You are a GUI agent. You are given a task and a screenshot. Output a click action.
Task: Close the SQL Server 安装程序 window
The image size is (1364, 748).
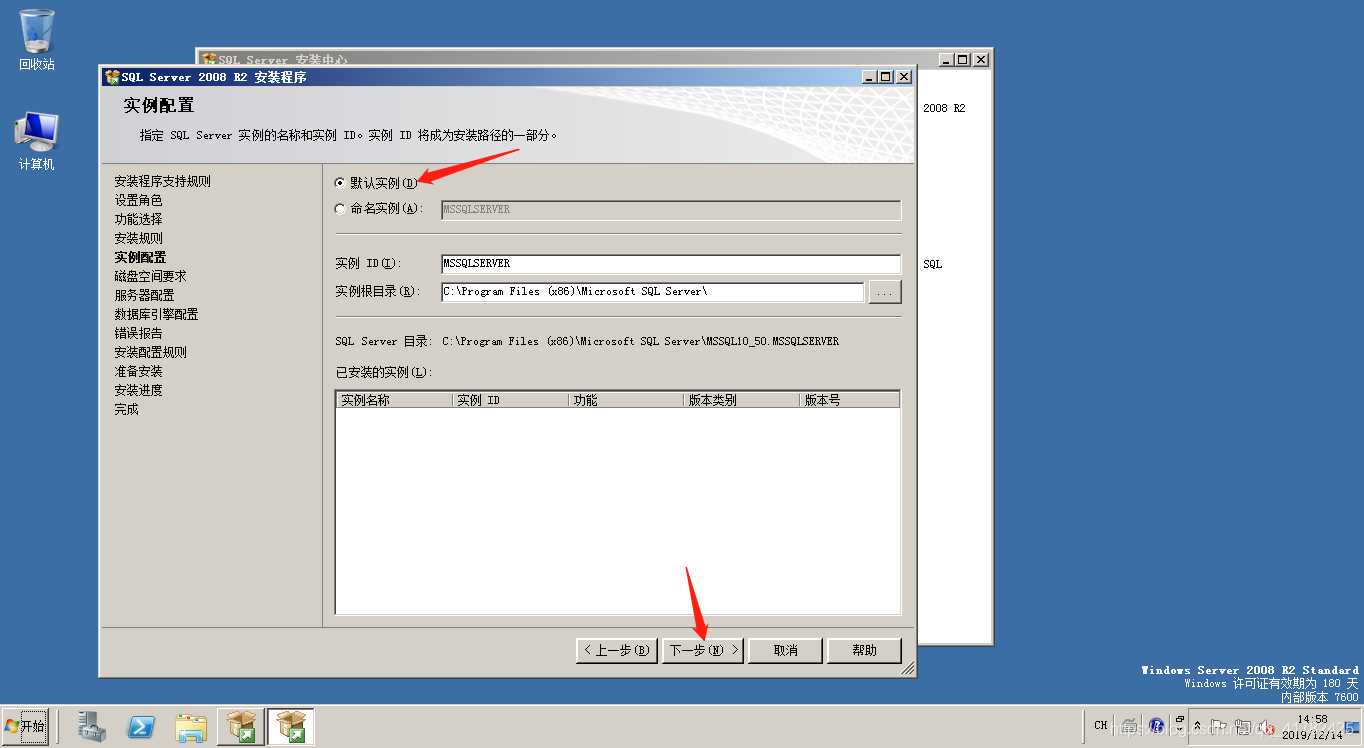[904, 77]
